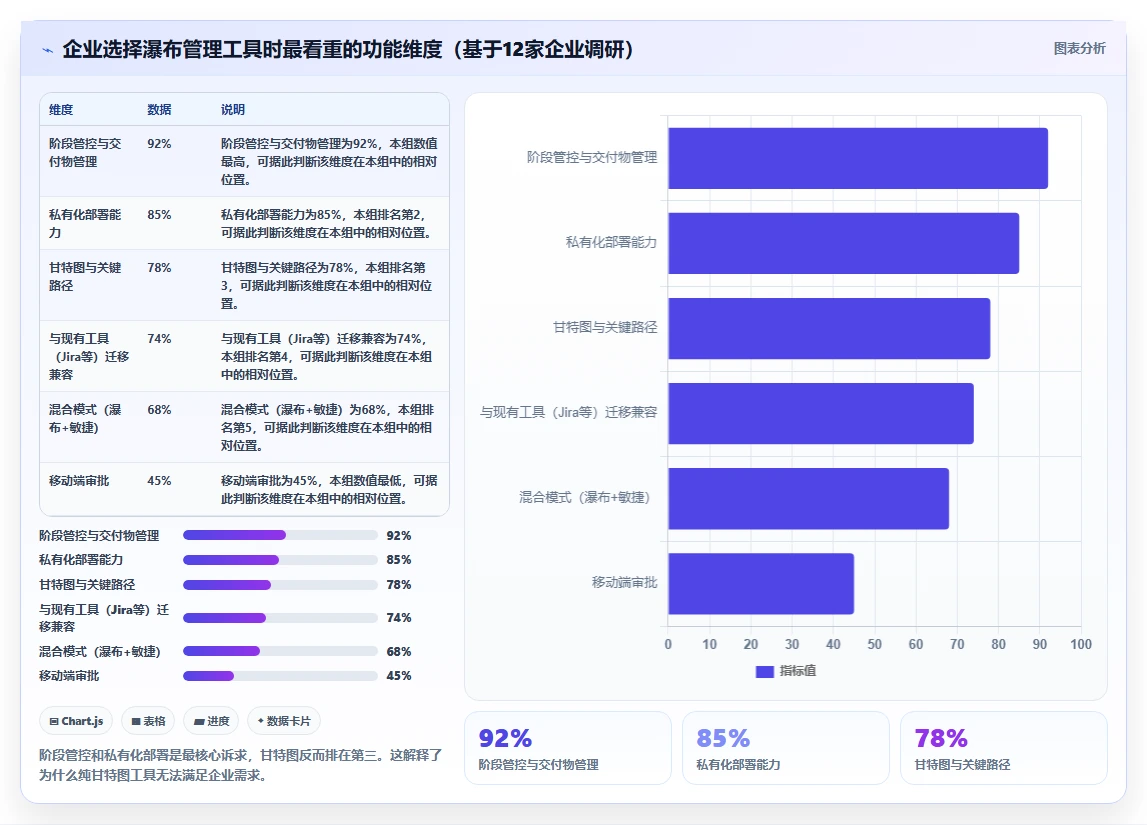Click the chart title 企业选择瀑布管理工具时最看重的功能维度

click(x=347, y=49)
